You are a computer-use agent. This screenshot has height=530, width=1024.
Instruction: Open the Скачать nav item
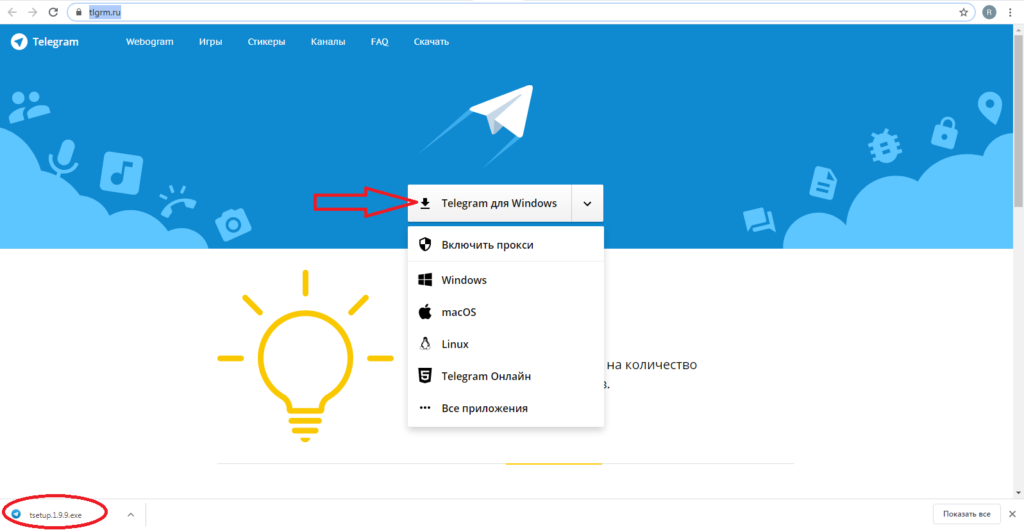click(431, 42)
